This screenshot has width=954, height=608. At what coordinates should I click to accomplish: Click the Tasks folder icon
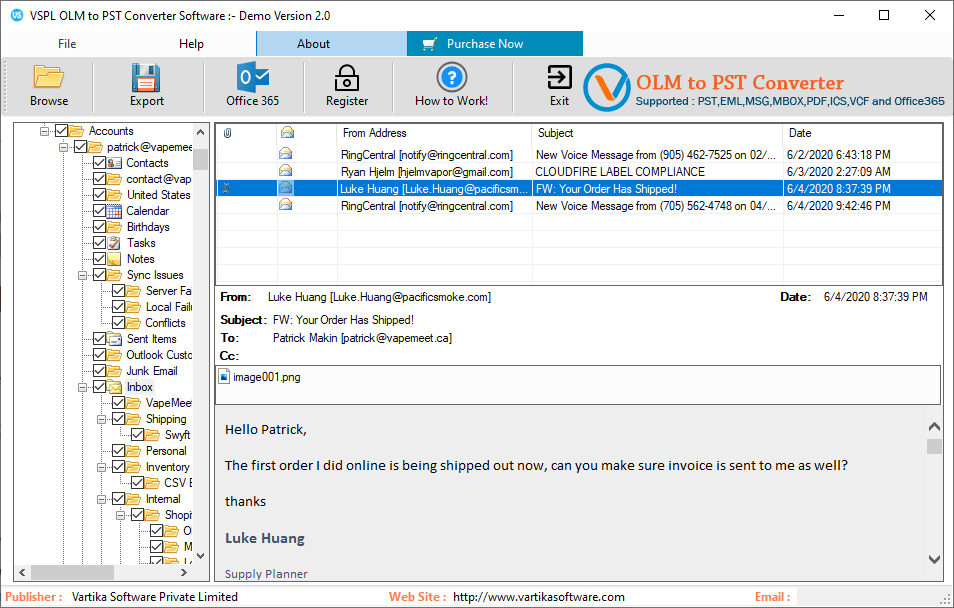pos(114,243)
